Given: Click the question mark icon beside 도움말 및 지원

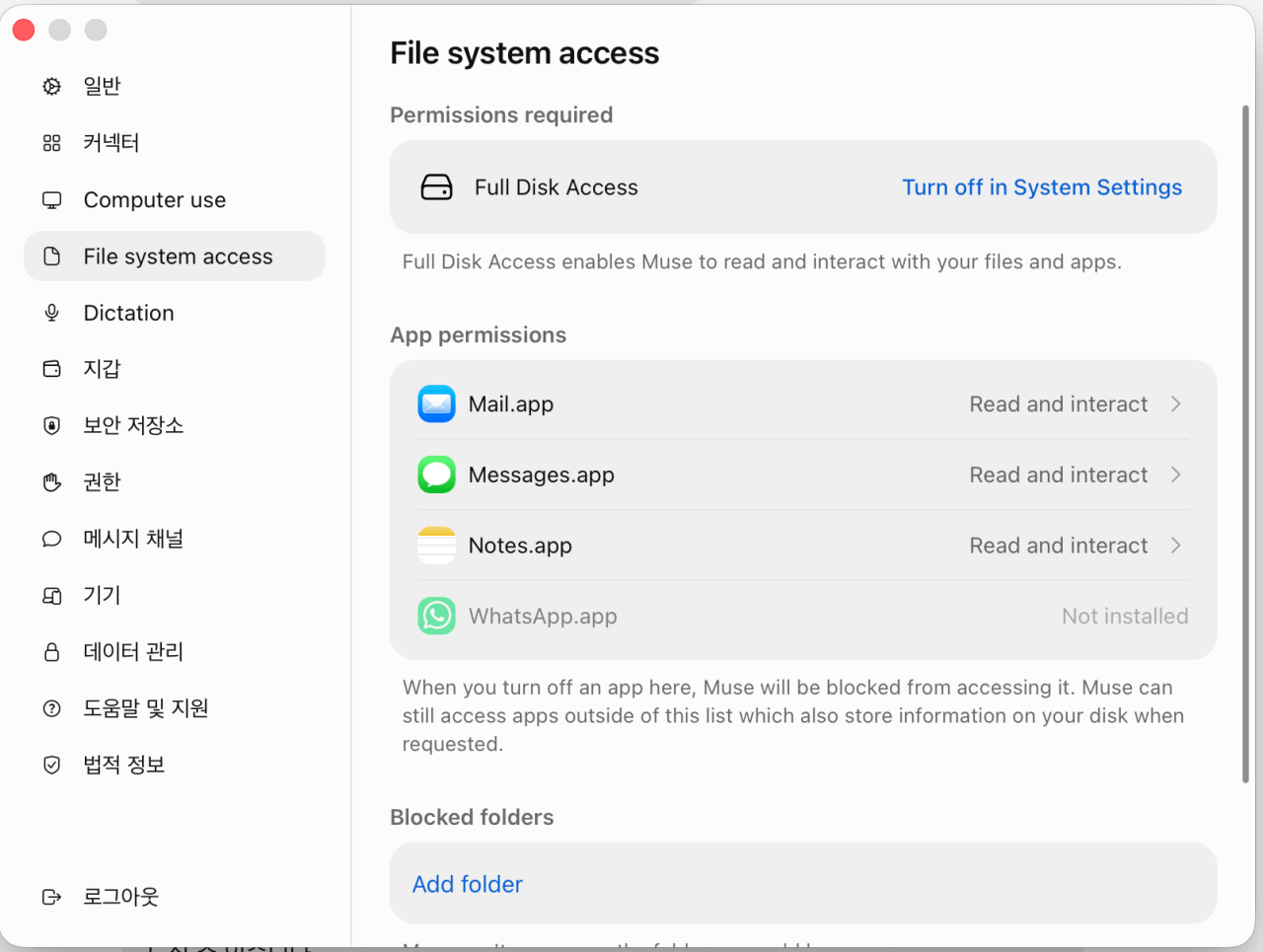Looking at the screenshot, I should tap(52, 708).
